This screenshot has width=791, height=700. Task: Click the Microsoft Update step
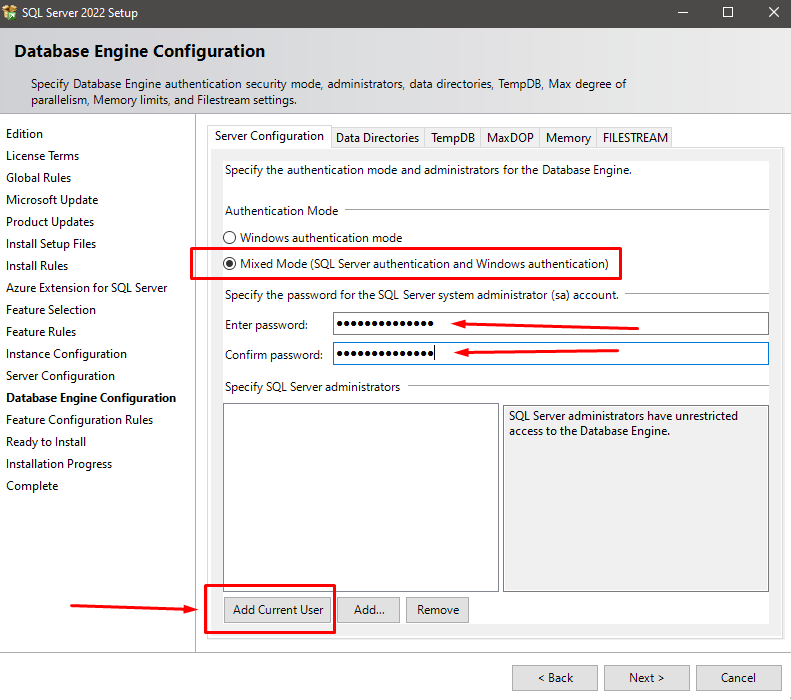[52, 200]
